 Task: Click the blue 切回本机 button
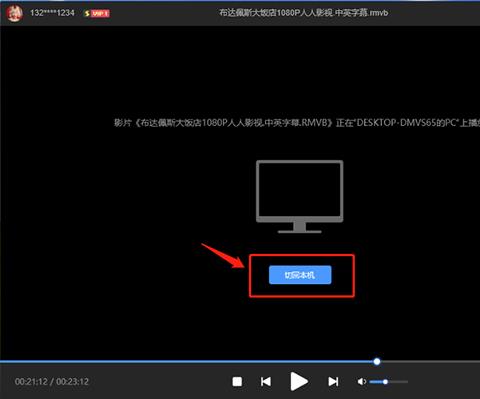[x=300, y=275]
